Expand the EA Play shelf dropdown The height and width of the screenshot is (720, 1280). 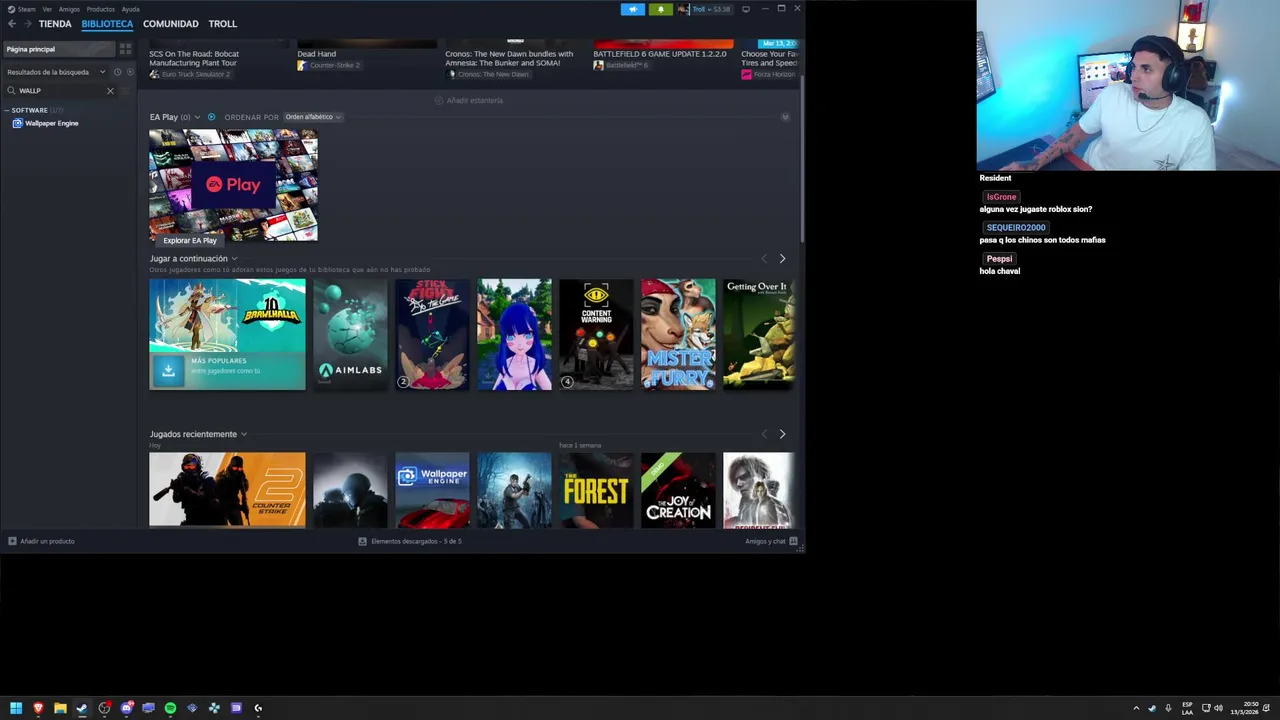coord(197,117)
